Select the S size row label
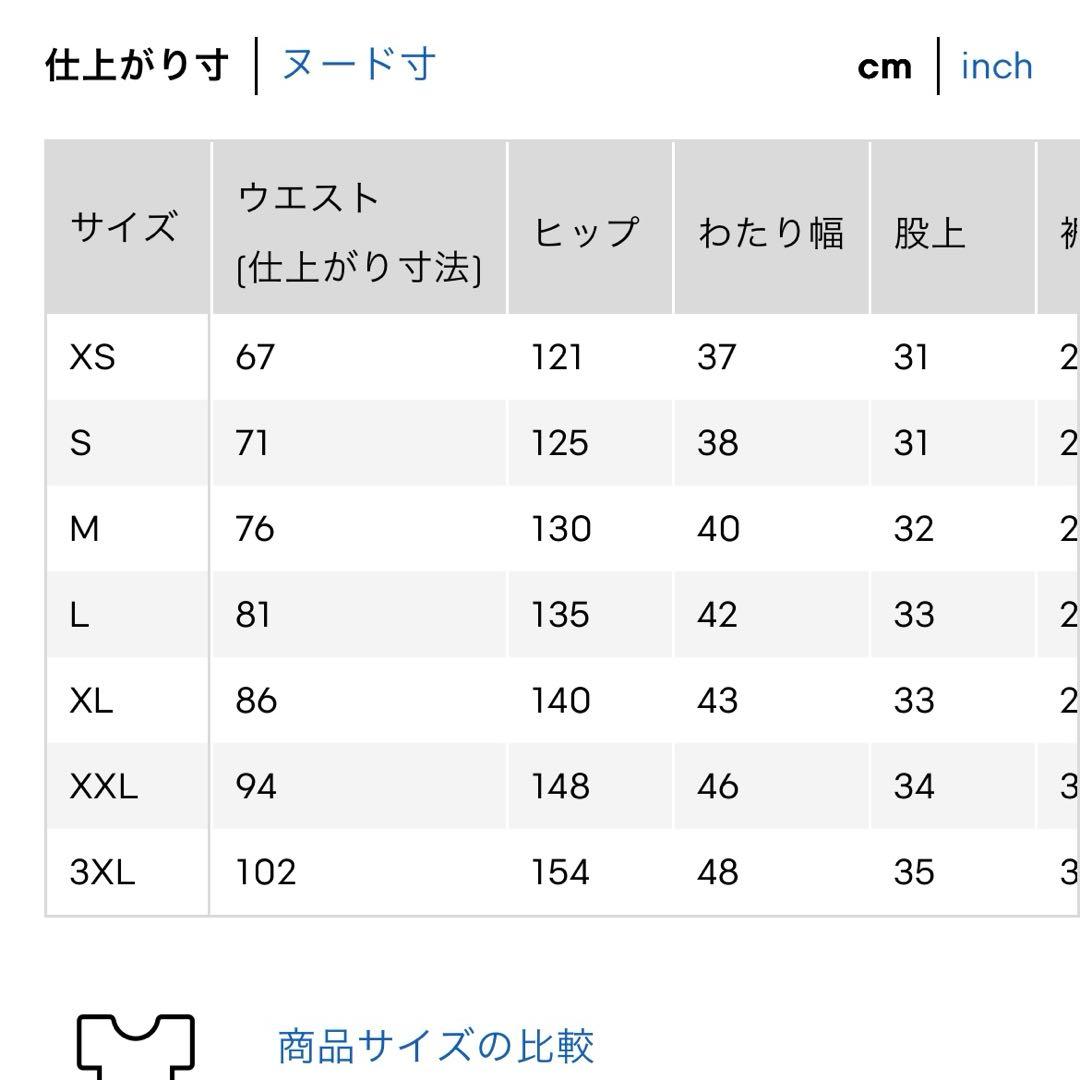Viewport: 1080px width, 1080px height. coord(81,443)
